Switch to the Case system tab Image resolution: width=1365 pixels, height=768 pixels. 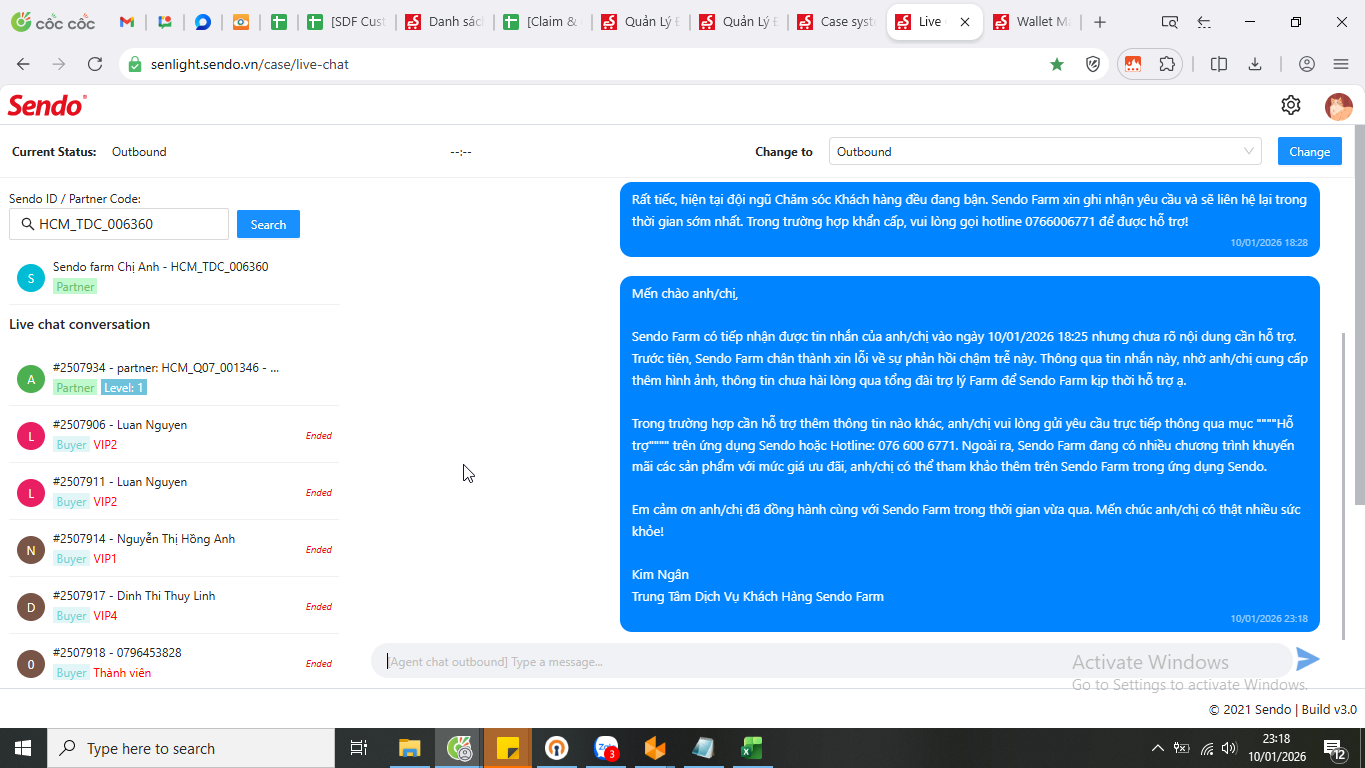[x=837, y=22]
